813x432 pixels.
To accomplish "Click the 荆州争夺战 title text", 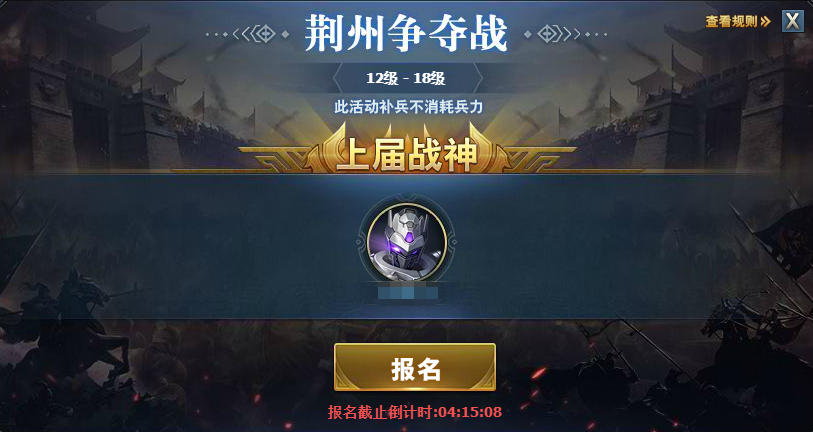I will [x=406, y=33].
